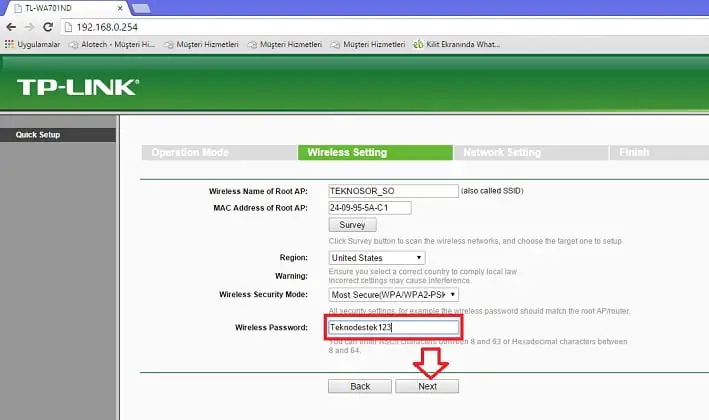Screen dimensions: 709x420
Task: Click the MAC Address of Root AP field
Action: [370, 208]
